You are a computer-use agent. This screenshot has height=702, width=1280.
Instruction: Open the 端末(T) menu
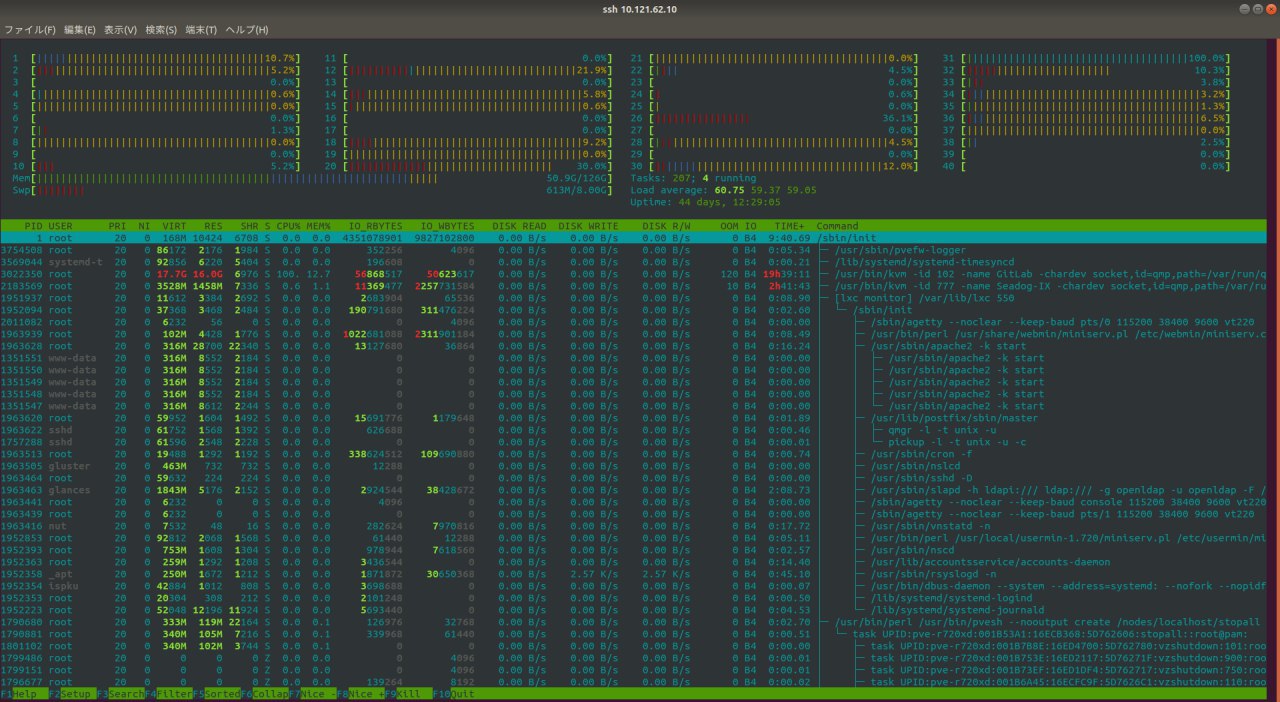tap(201, 30)
